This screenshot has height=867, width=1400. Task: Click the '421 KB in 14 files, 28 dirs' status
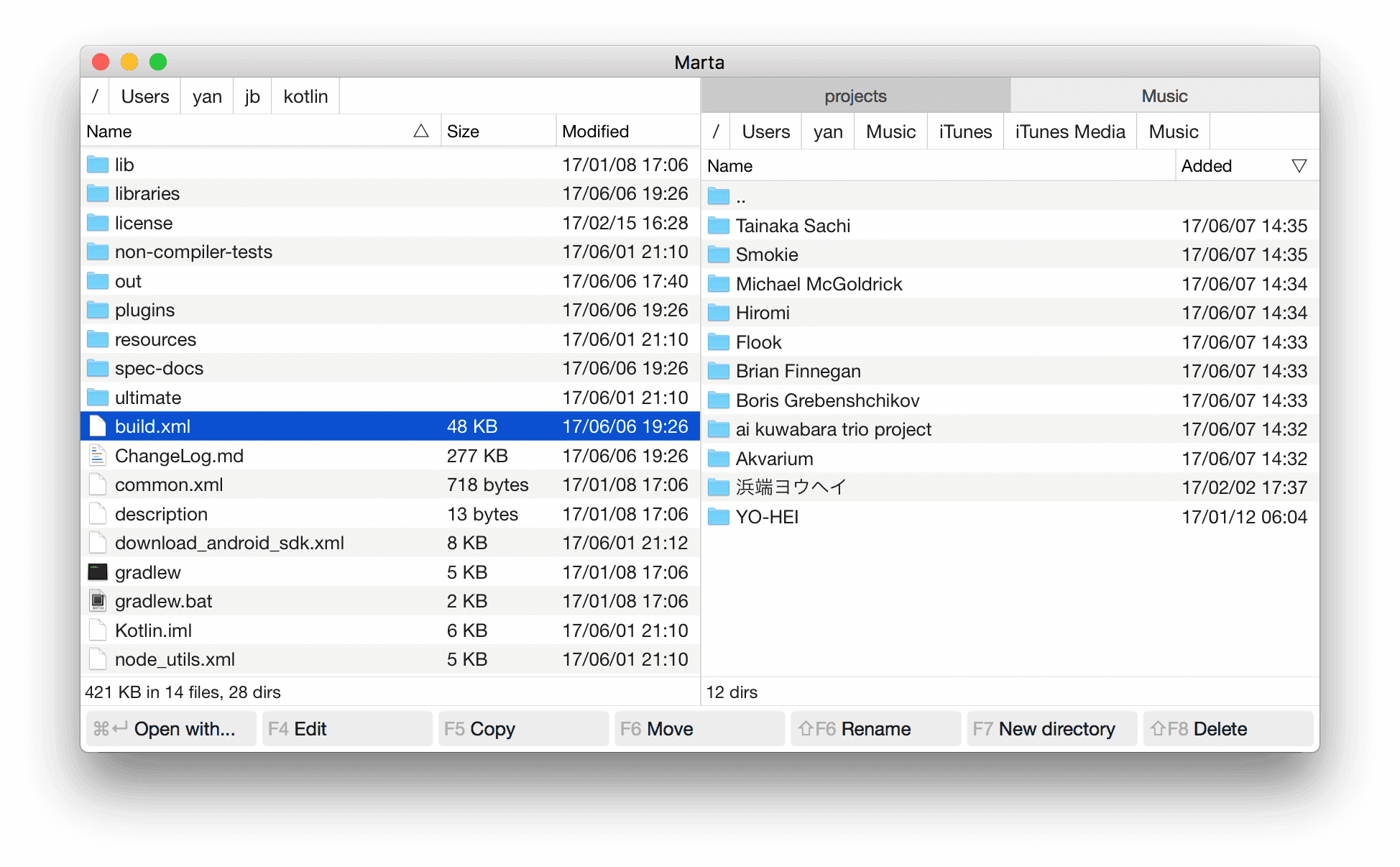click(183, 692)
